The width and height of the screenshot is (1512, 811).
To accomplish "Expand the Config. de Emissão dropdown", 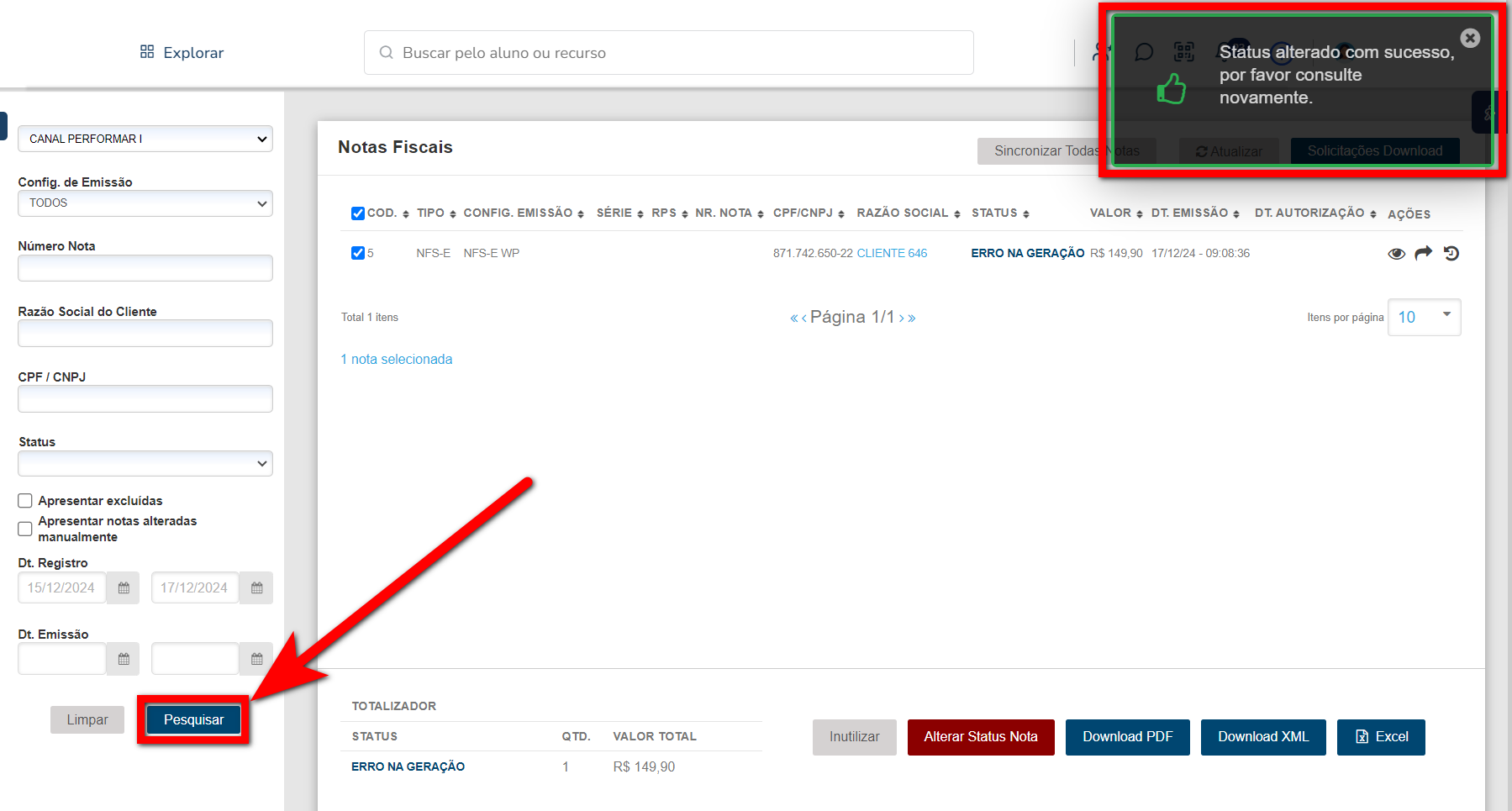I will coord(145,203).
